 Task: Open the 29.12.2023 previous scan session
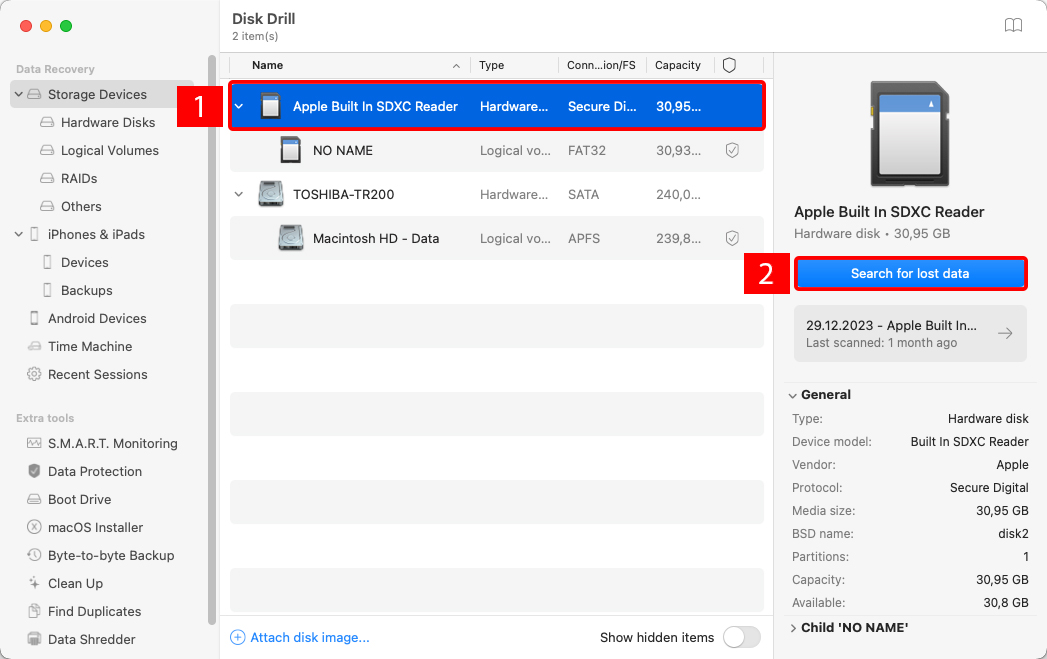(910, 333)
